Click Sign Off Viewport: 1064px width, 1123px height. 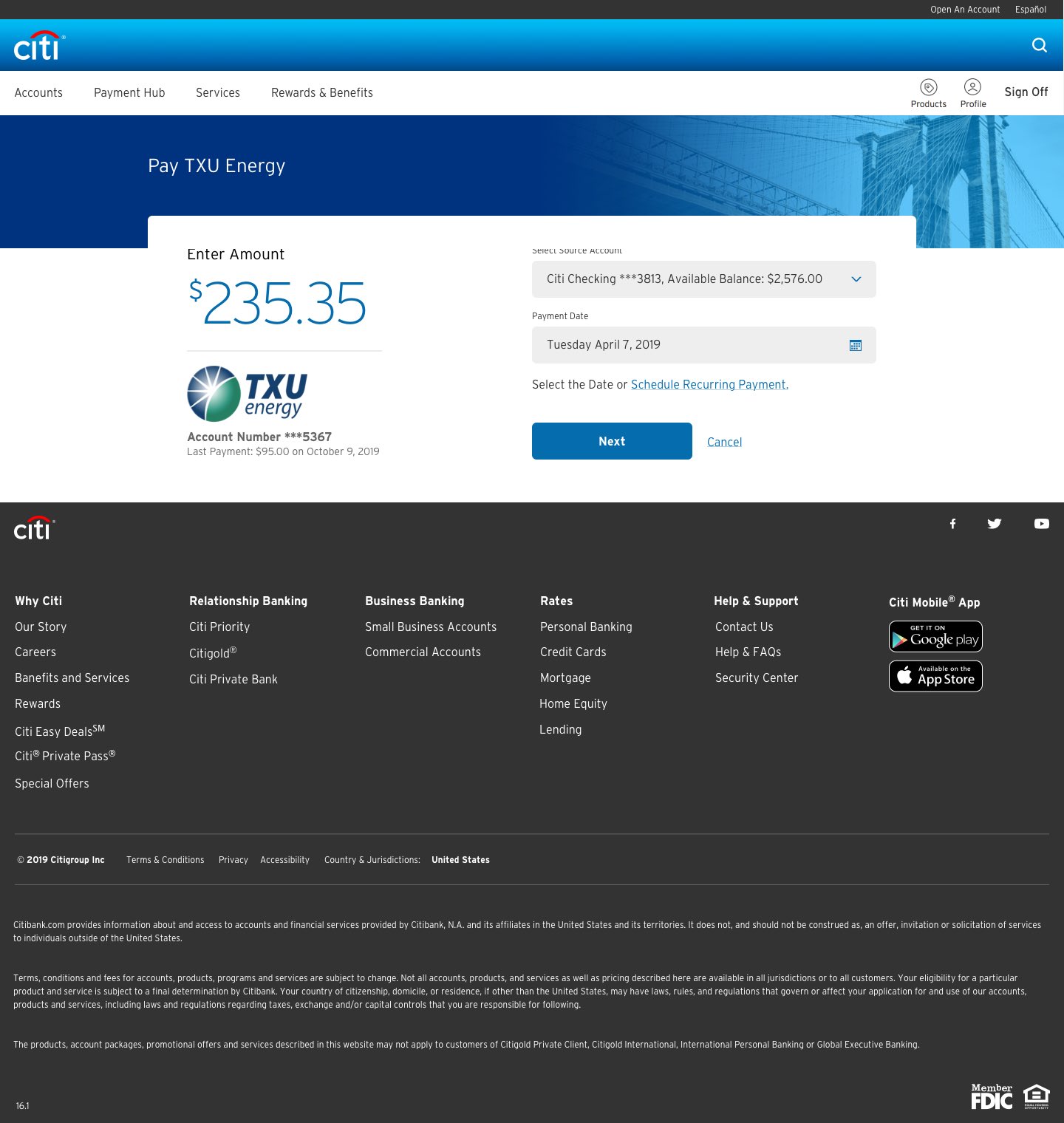[x=1026, y=92]
